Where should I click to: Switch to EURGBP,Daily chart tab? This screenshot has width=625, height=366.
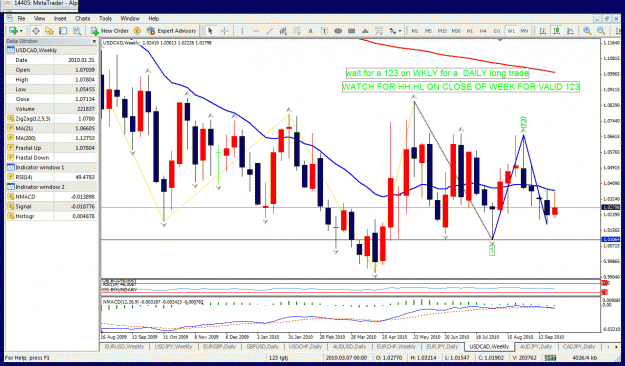[220, 346]
